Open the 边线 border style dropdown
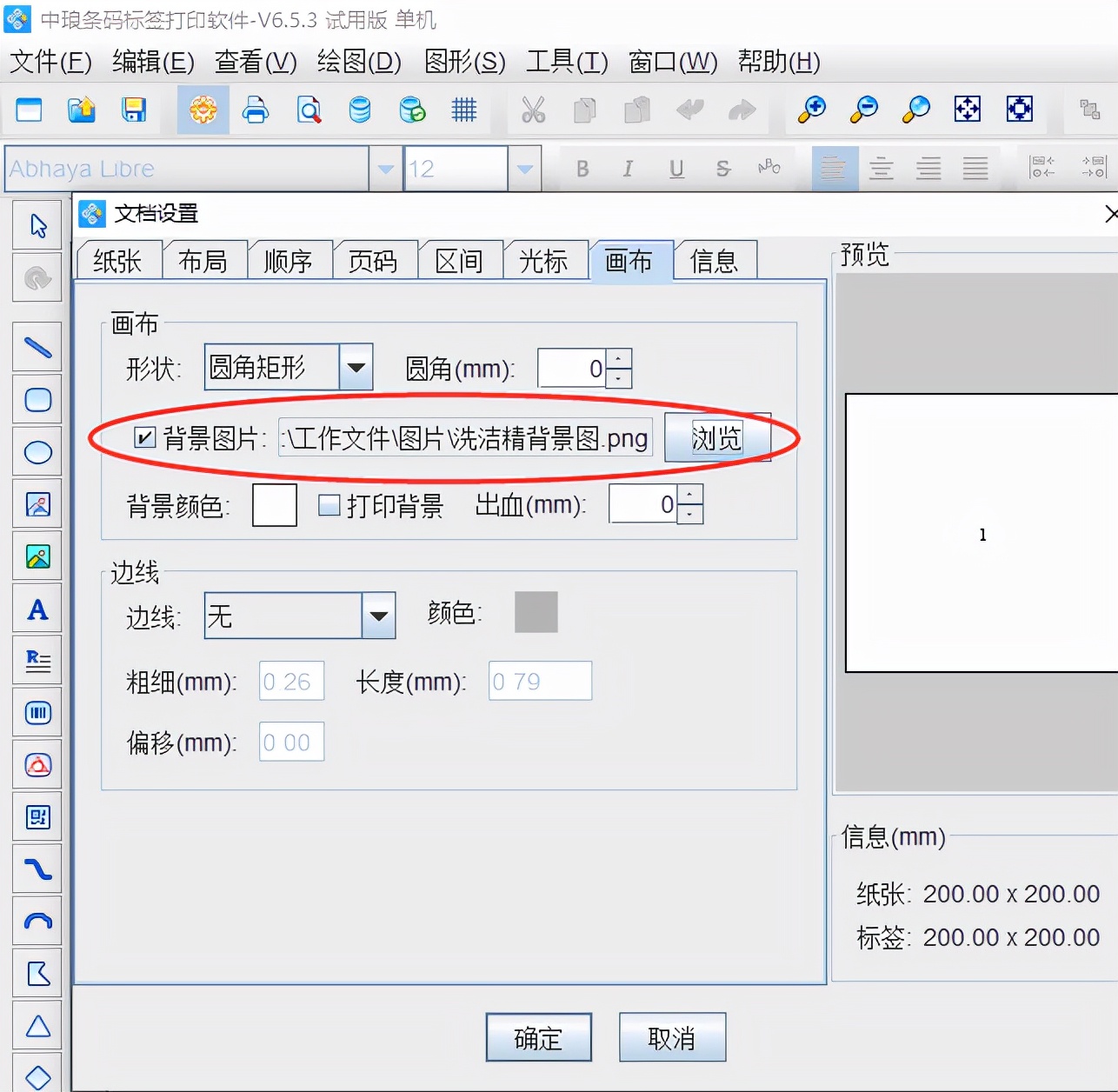Screen dimensions: 1118x1092 point(378,616)
